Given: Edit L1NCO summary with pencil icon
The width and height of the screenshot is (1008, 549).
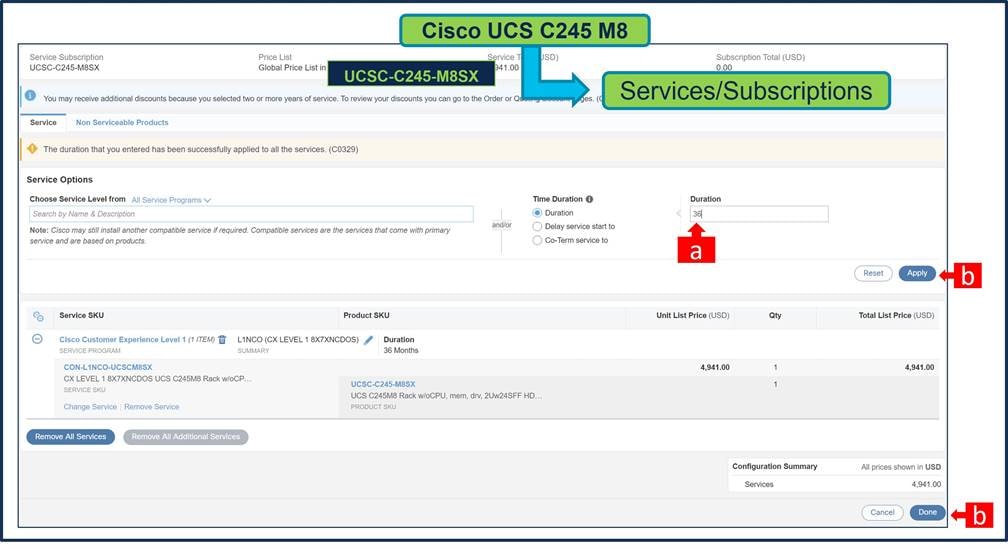Looking at the screenshot, I should [x=368, y=340].
